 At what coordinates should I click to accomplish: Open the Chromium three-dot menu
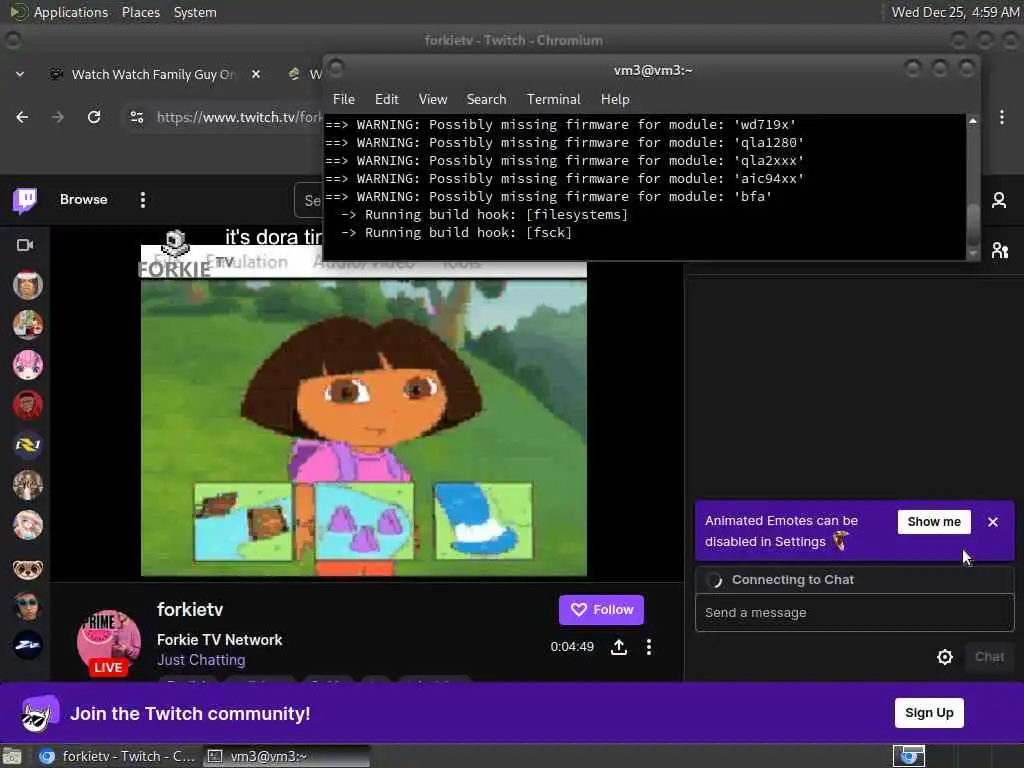pos(1002,117)
